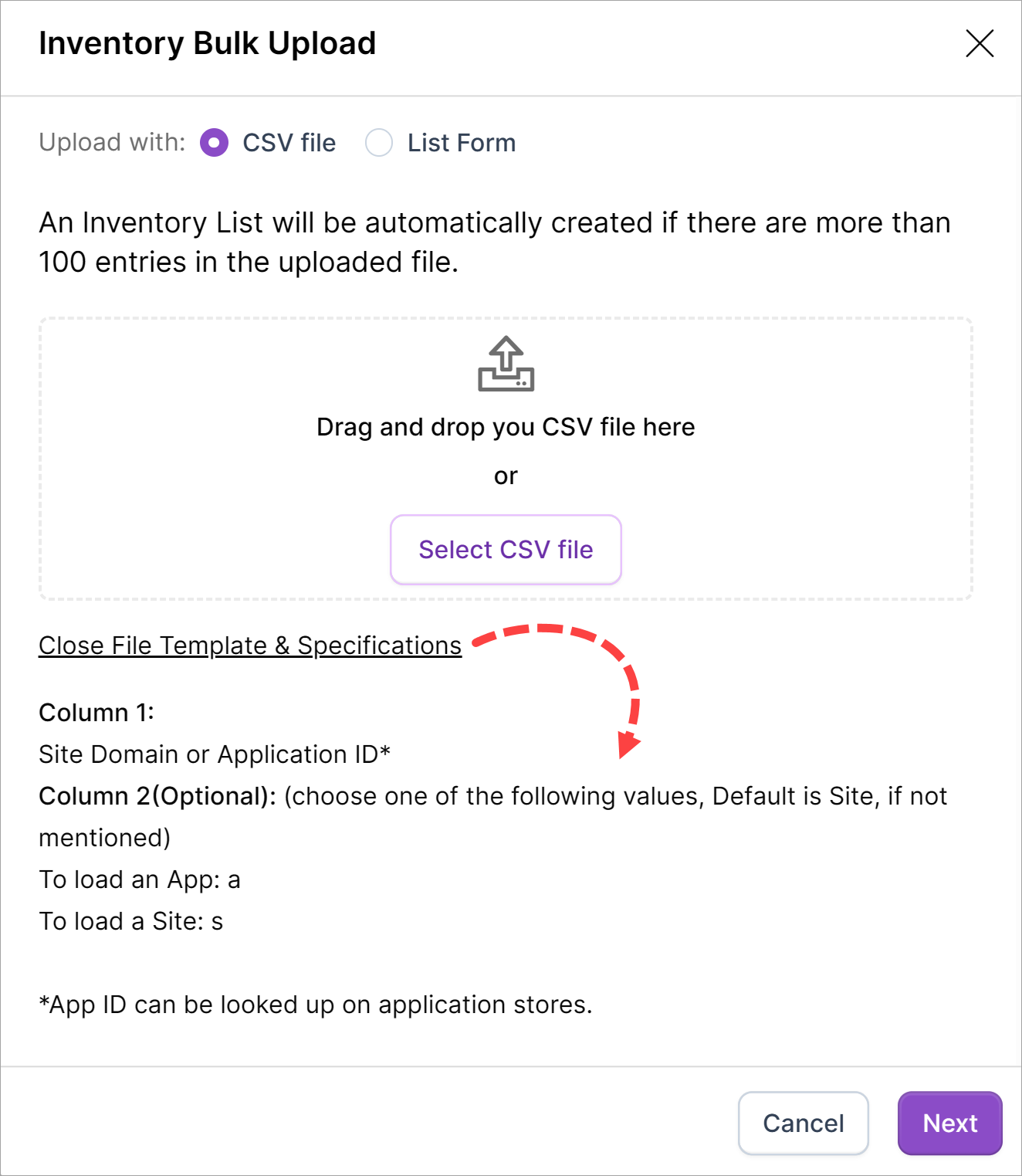Choose the List Form radio button

(x=379, y=143)
